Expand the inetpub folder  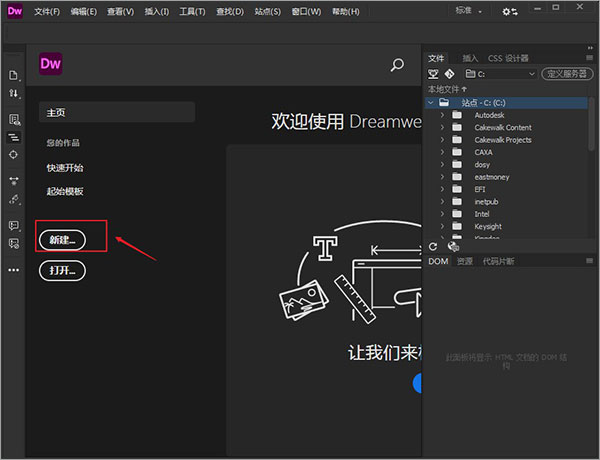coord(442,201)
